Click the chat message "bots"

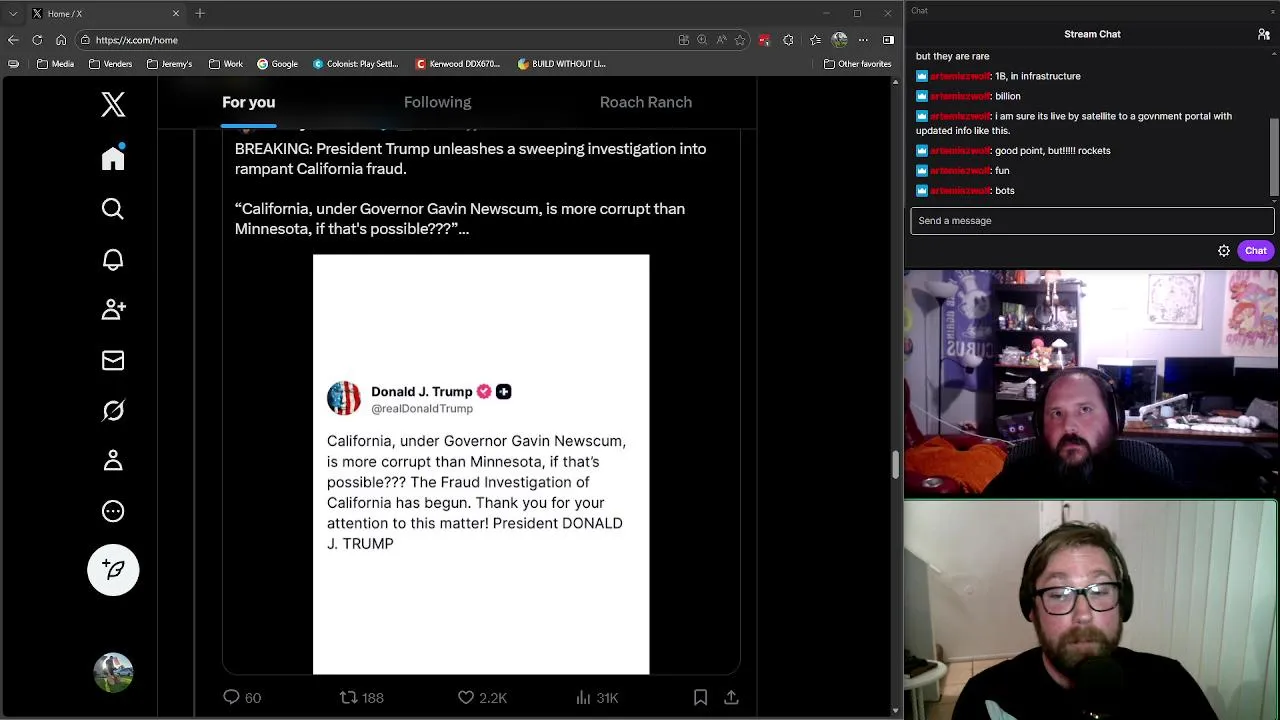(x=1005, y=191)
